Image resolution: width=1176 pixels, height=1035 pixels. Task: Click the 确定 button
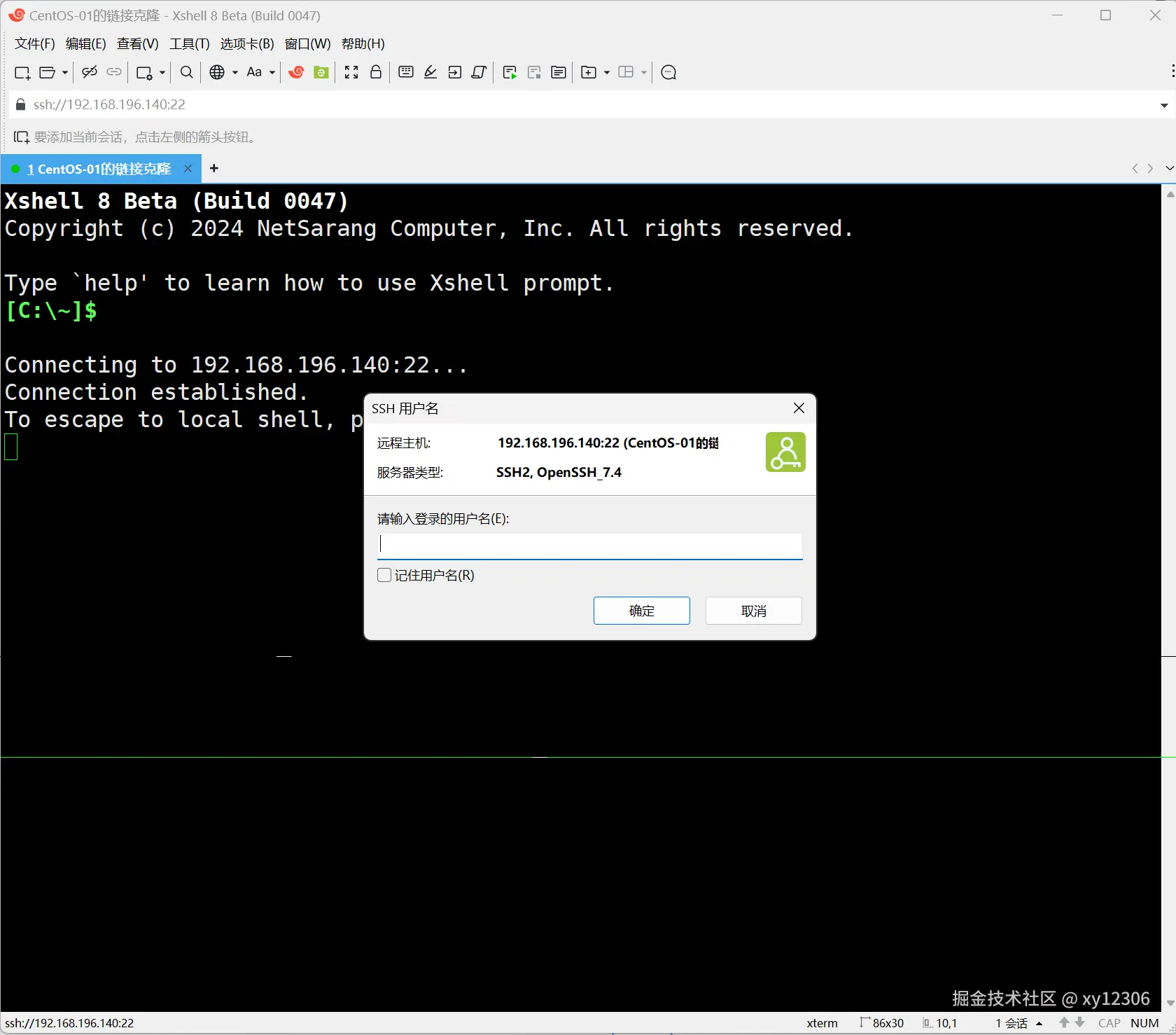[642, 611]
